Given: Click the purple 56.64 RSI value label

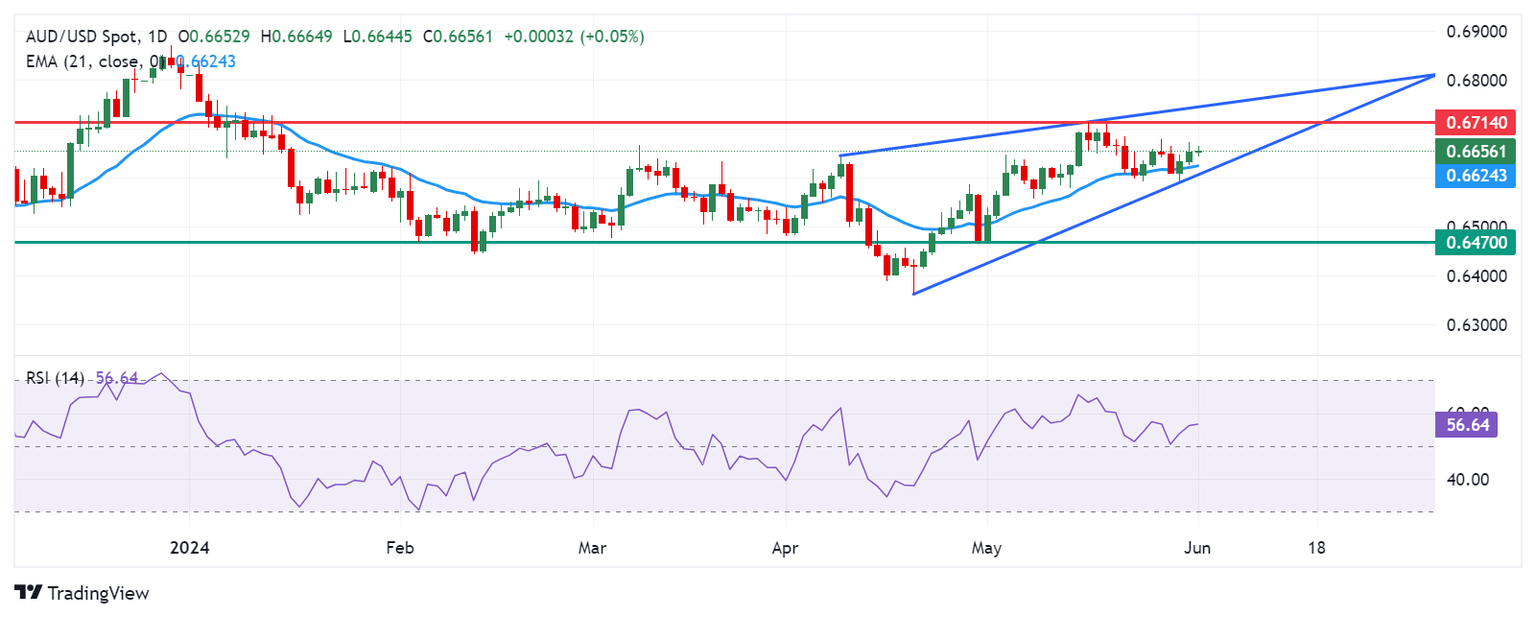Looking at the screenshot, I should pos(1467,425).
